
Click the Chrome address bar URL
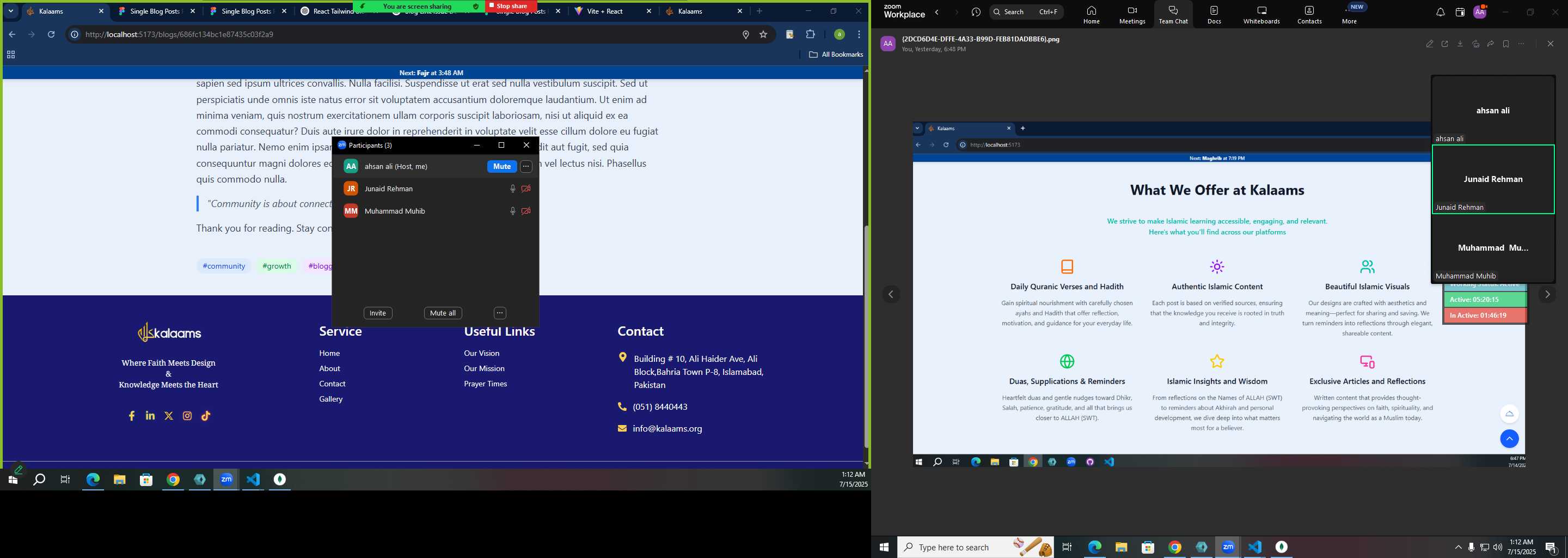179,35
